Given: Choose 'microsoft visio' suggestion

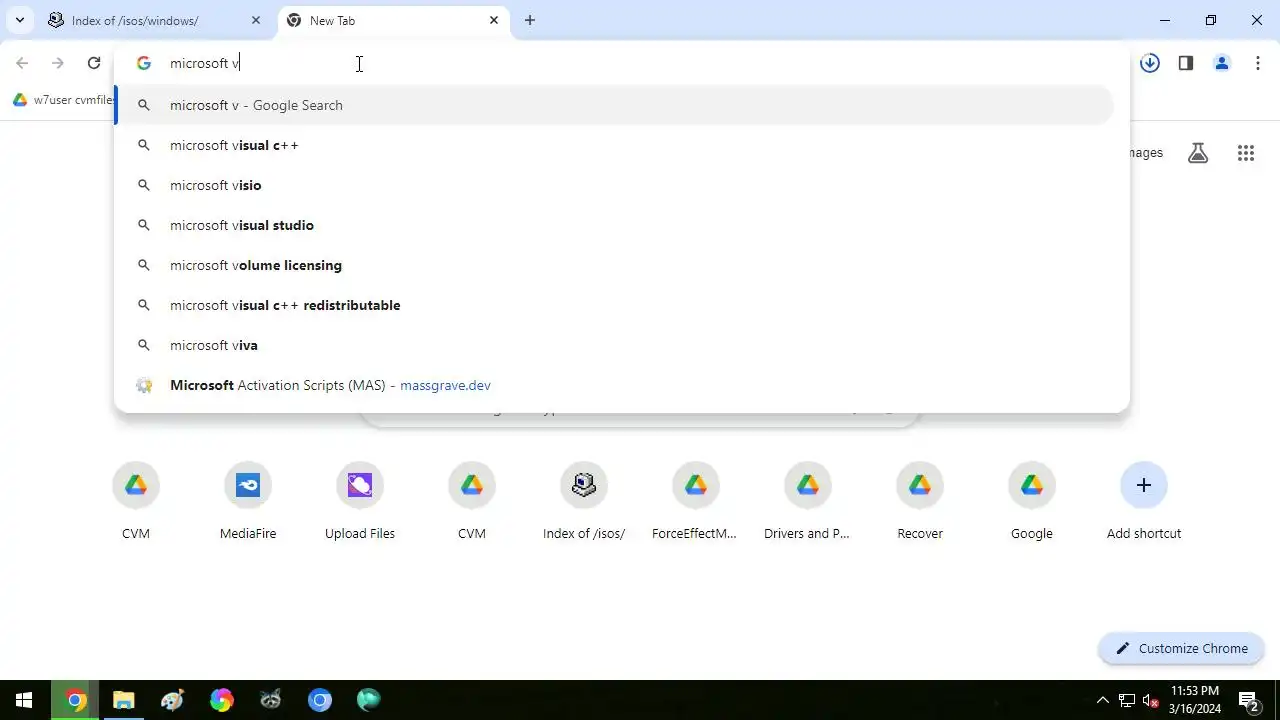Looking at the screenshot, I should coord(614,185).
